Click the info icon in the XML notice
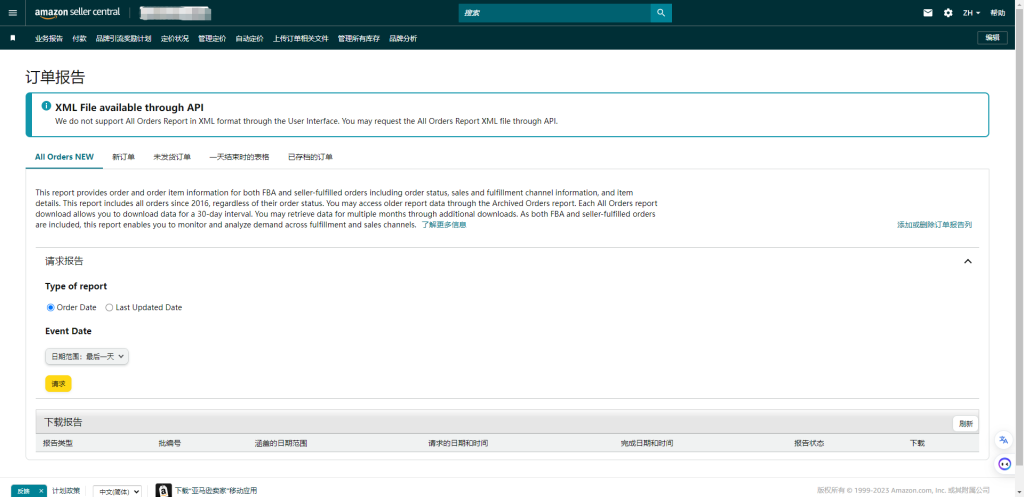The width and height of the screenshot is (1024, 497). 46,106
